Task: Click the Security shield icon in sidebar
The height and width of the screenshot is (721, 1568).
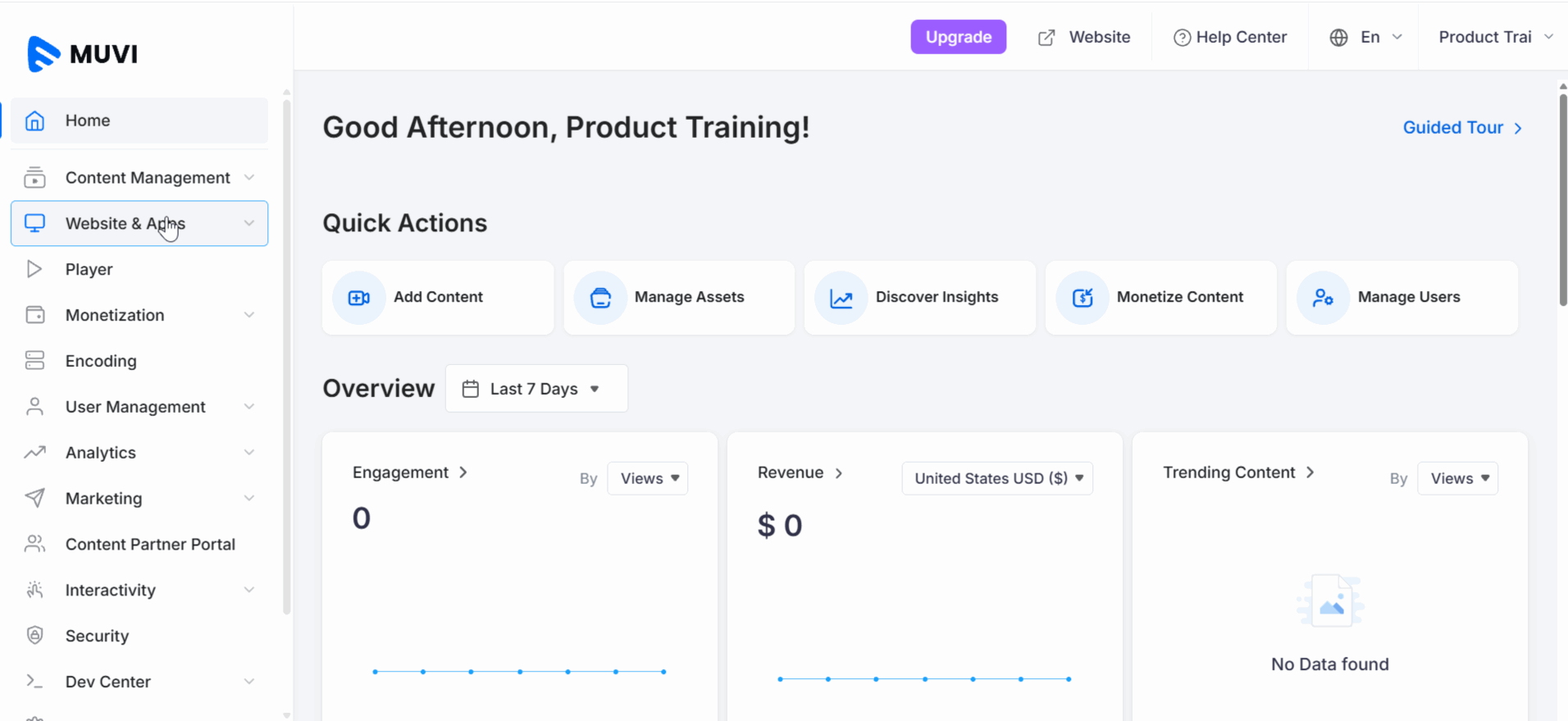Action: click(x=34, y=636)
